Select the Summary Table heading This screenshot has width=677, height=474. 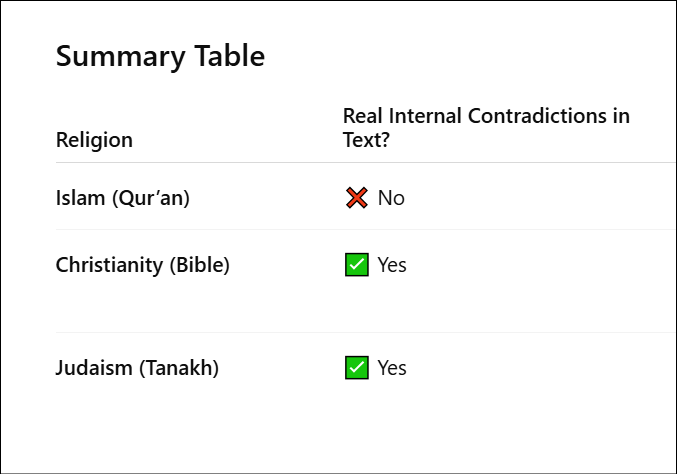160,57
